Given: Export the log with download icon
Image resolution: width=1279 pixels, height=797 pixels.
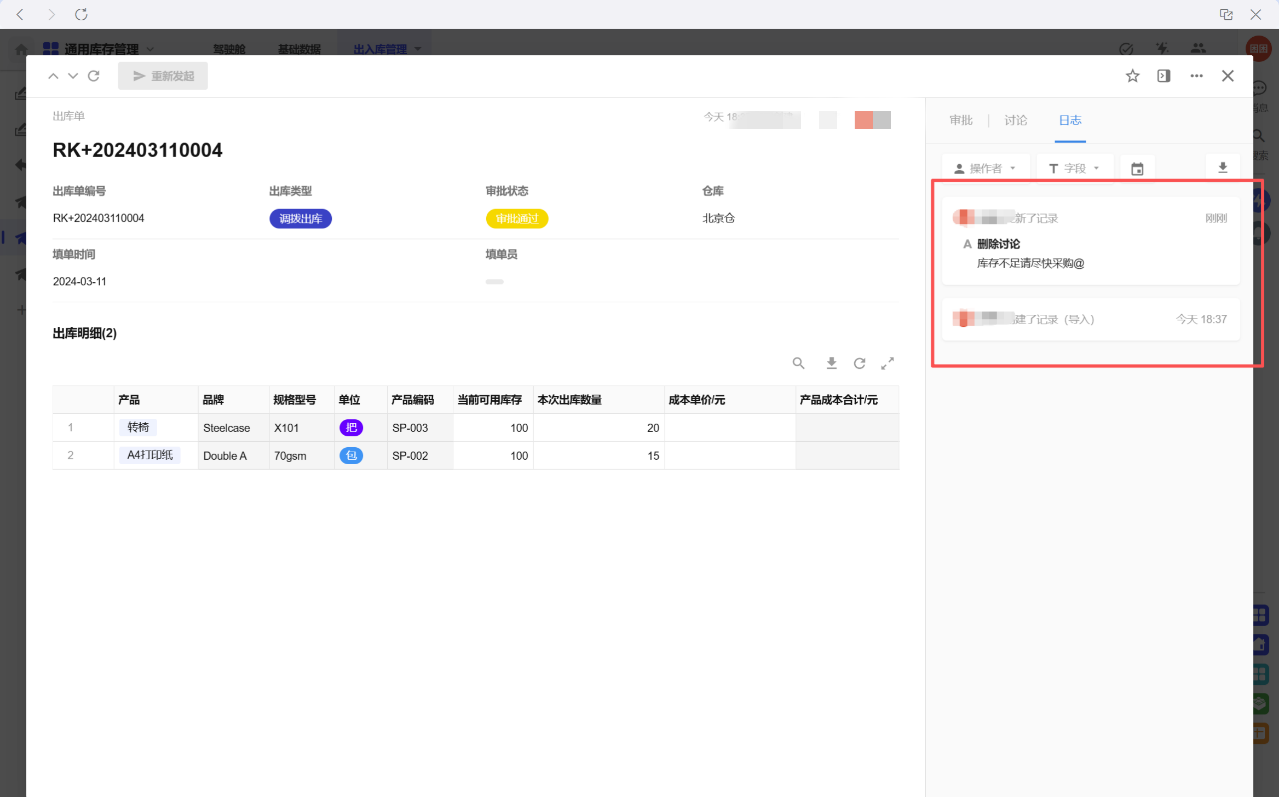Looking at the screenshot, I should (1222, 168).
